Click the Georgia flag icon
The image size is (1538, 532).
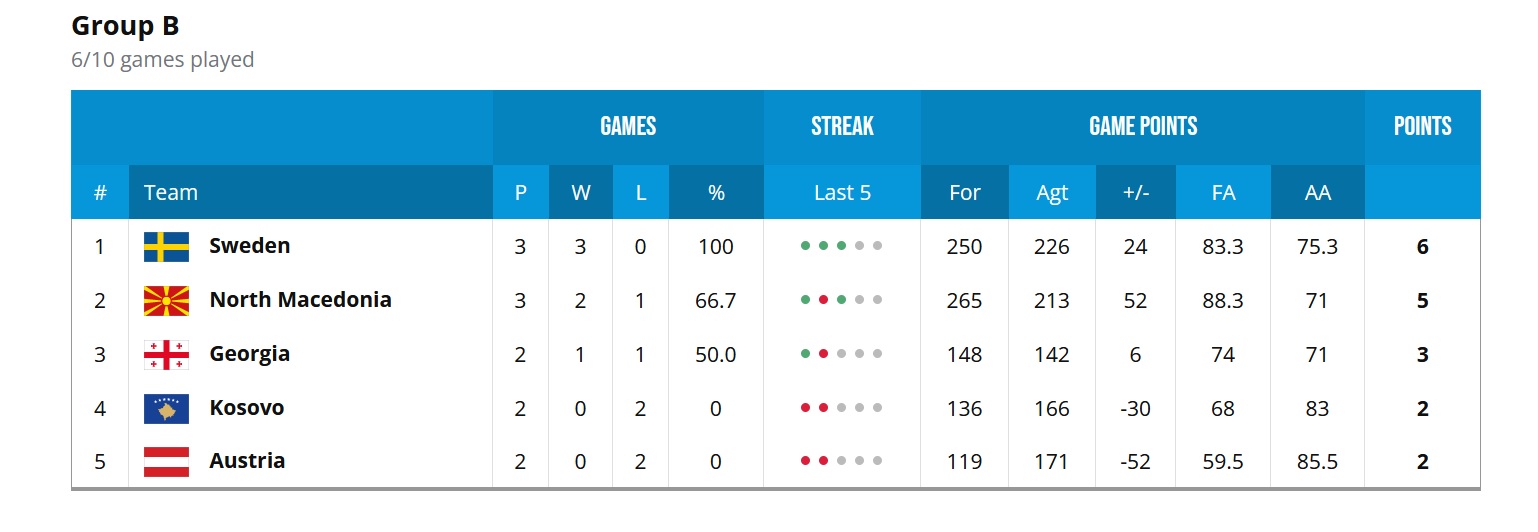[x=166, y=355]
